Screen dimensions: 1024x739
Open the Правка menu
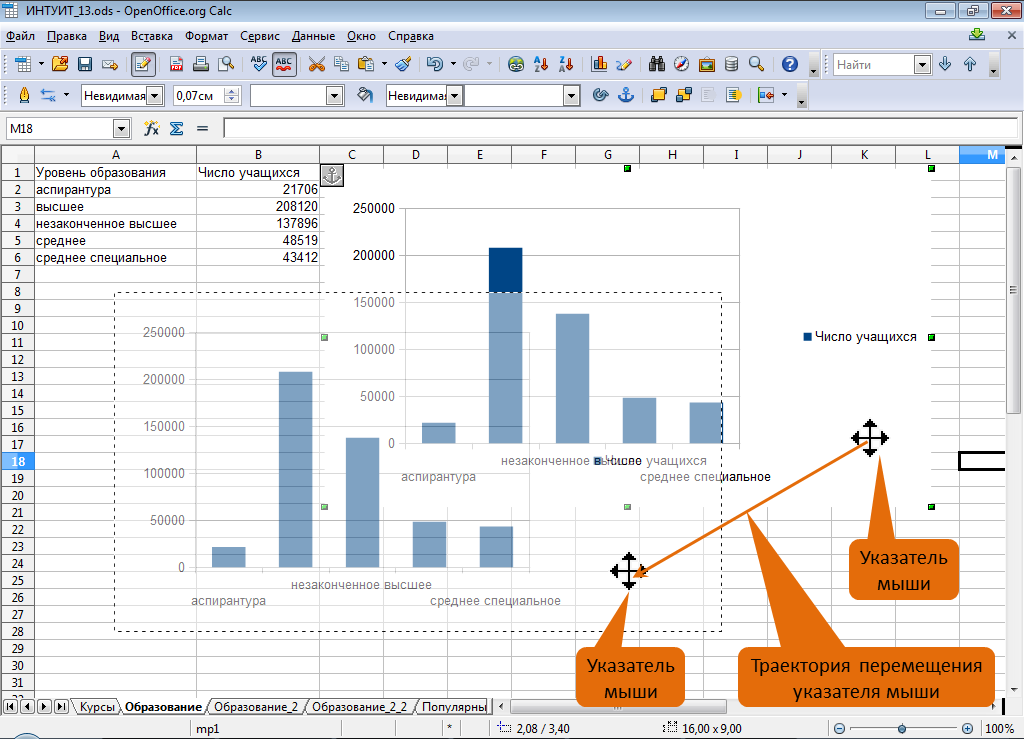click(67, 36)
